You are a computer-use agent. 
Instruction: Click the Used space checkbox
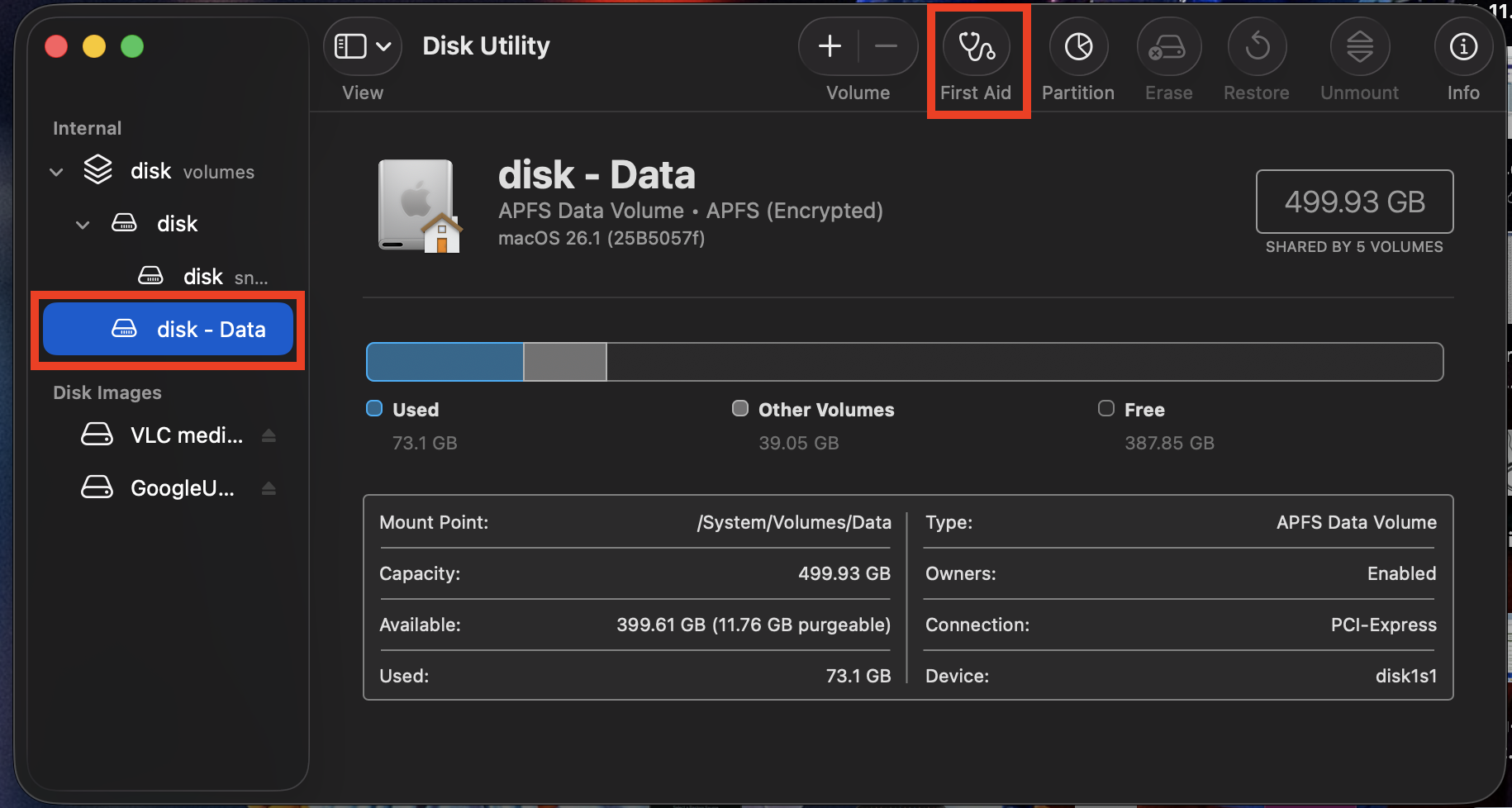pyautogui.click(x=374, y=408)
